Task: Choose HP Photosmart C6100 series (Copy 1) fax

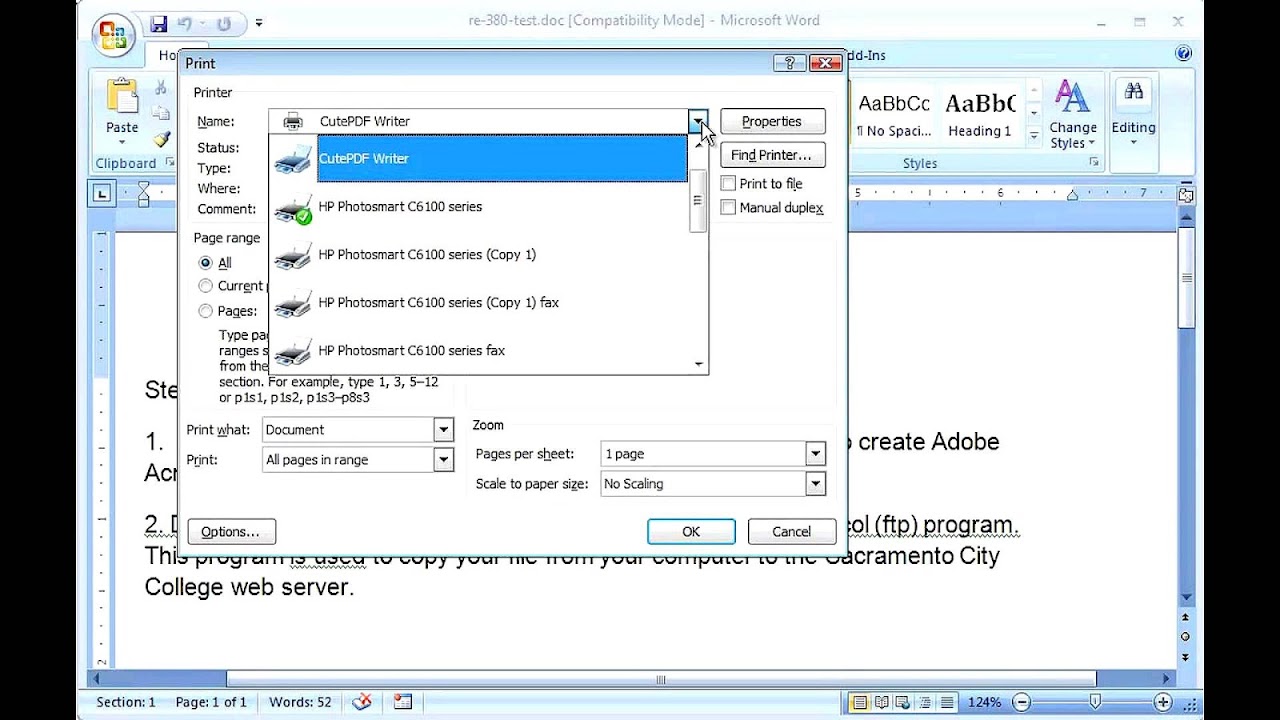Action: point(480,303)
